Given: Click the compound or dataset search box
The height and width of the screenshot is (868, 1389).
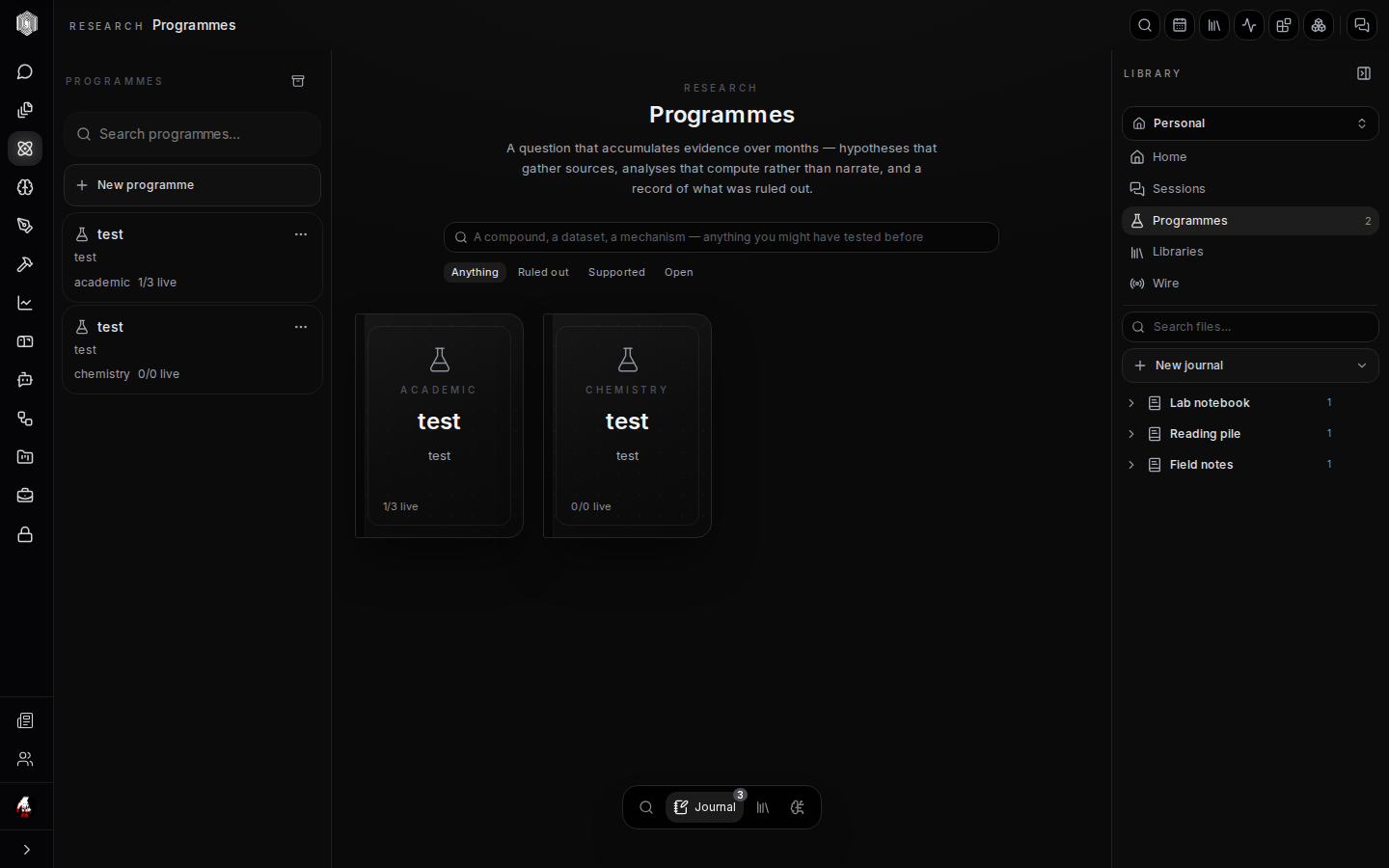Looking at the screenshot, I should click(x=721, y=237).
